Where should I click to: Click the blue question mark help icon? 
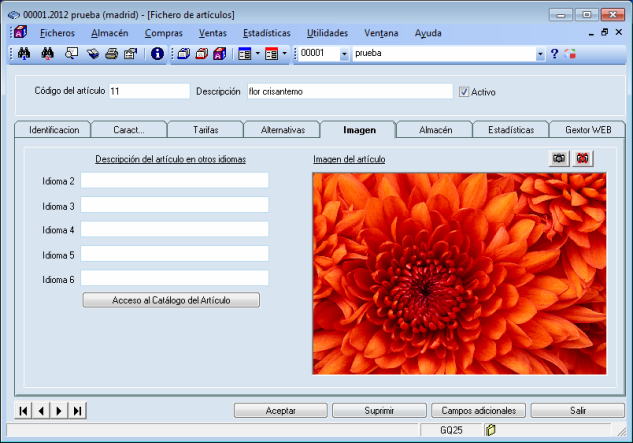[x=554, y=53]
